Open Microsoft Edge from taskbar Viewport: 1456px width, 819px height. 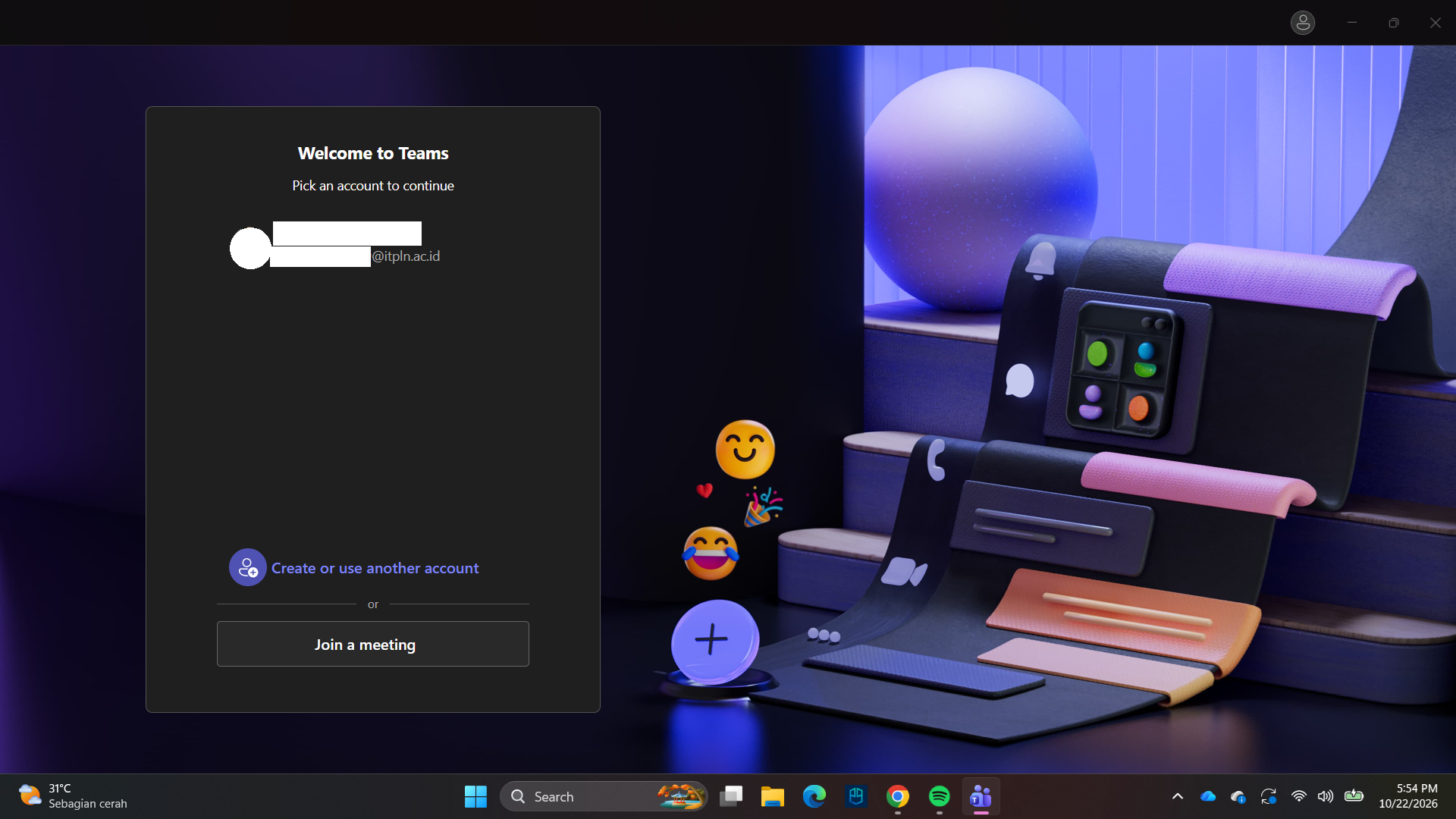pos(814,796)
